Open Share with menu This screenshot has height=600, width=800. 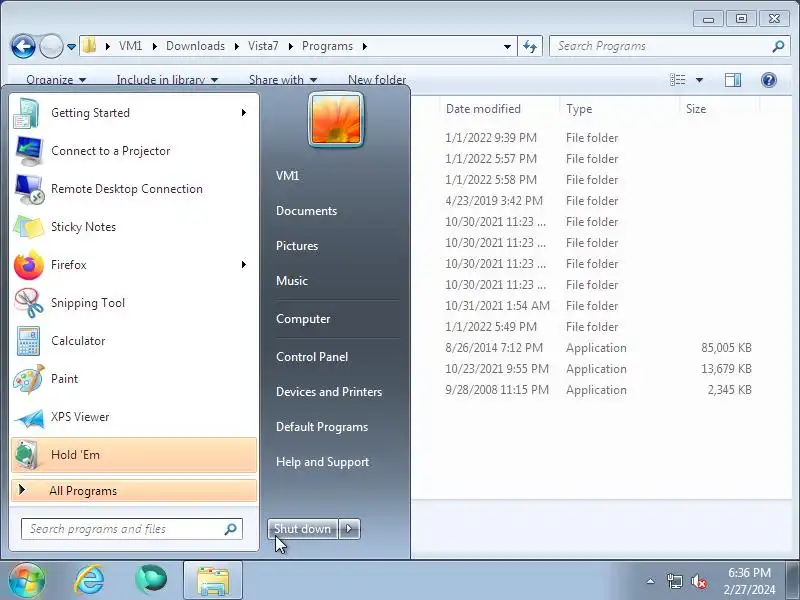(283, 80)
